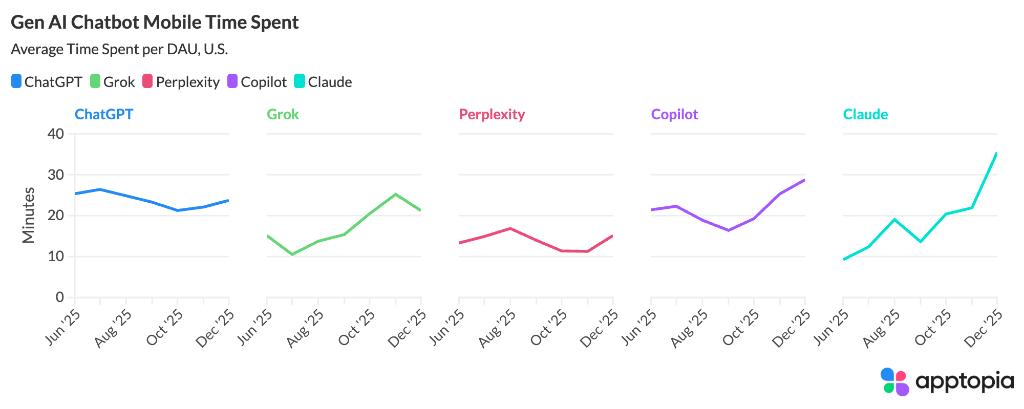Toggle Perplexity series via legend label

pos(187,82)
